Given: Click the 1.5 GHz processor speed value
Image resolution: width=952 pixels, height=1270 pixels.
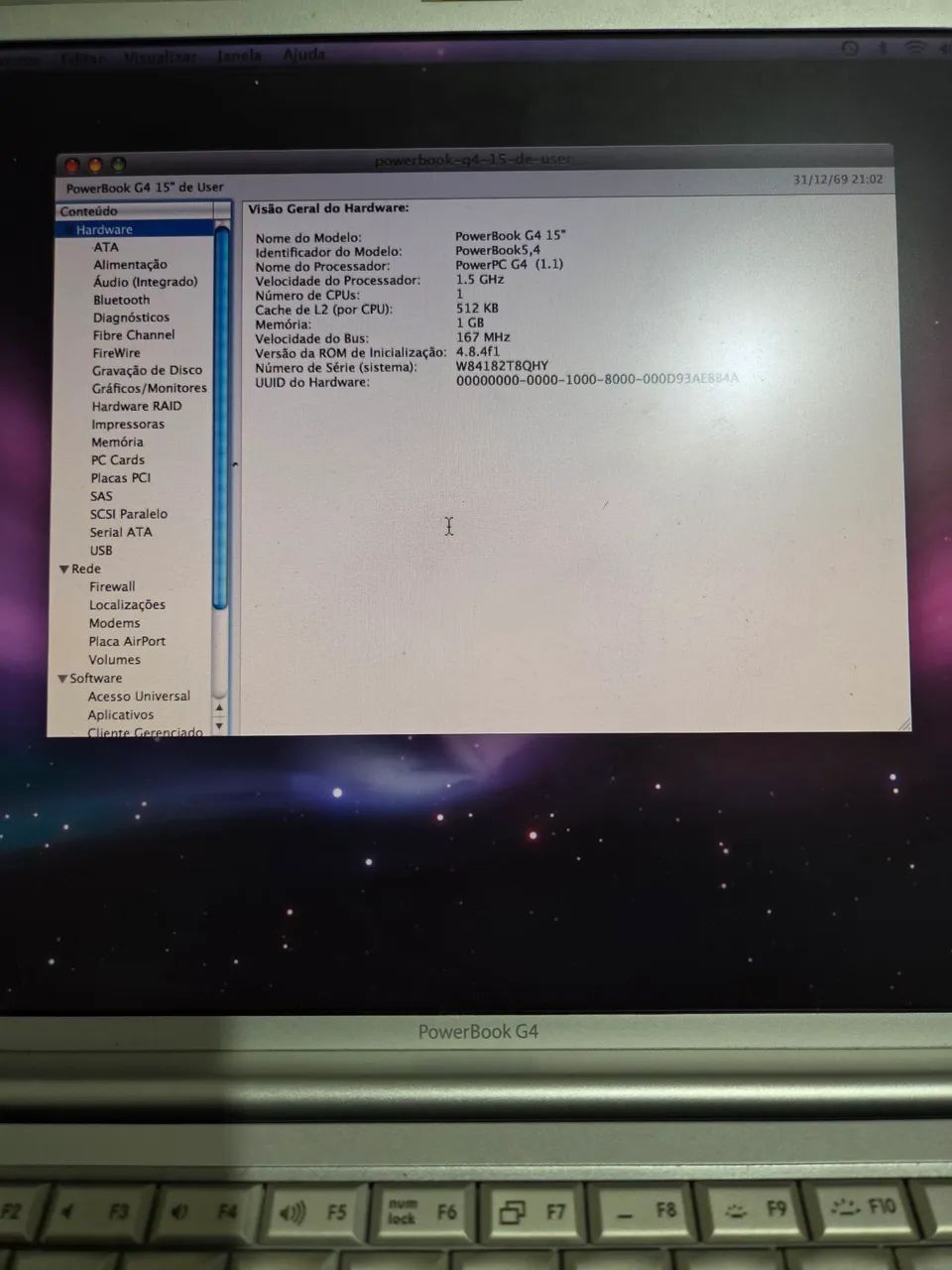Looking at the screenshot, I should click(x=480, y=280).
